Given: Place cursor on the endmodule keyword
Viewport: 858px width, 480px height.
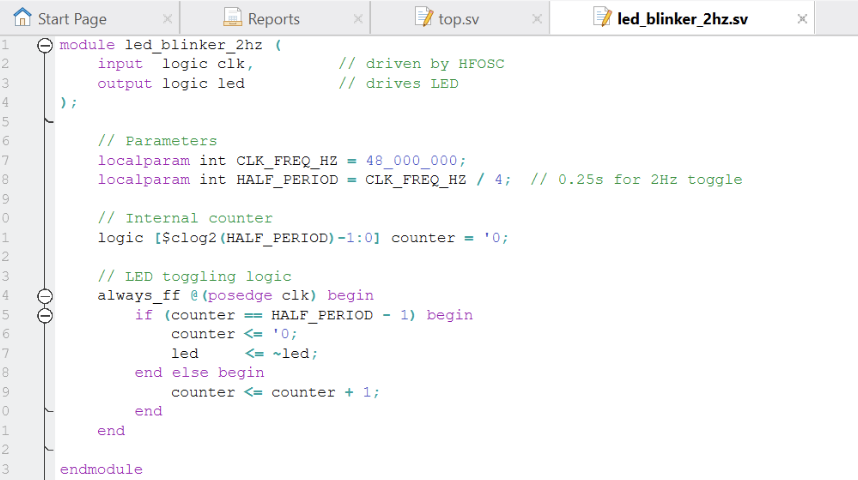Looking at the screenshot, I should [101, 469].
